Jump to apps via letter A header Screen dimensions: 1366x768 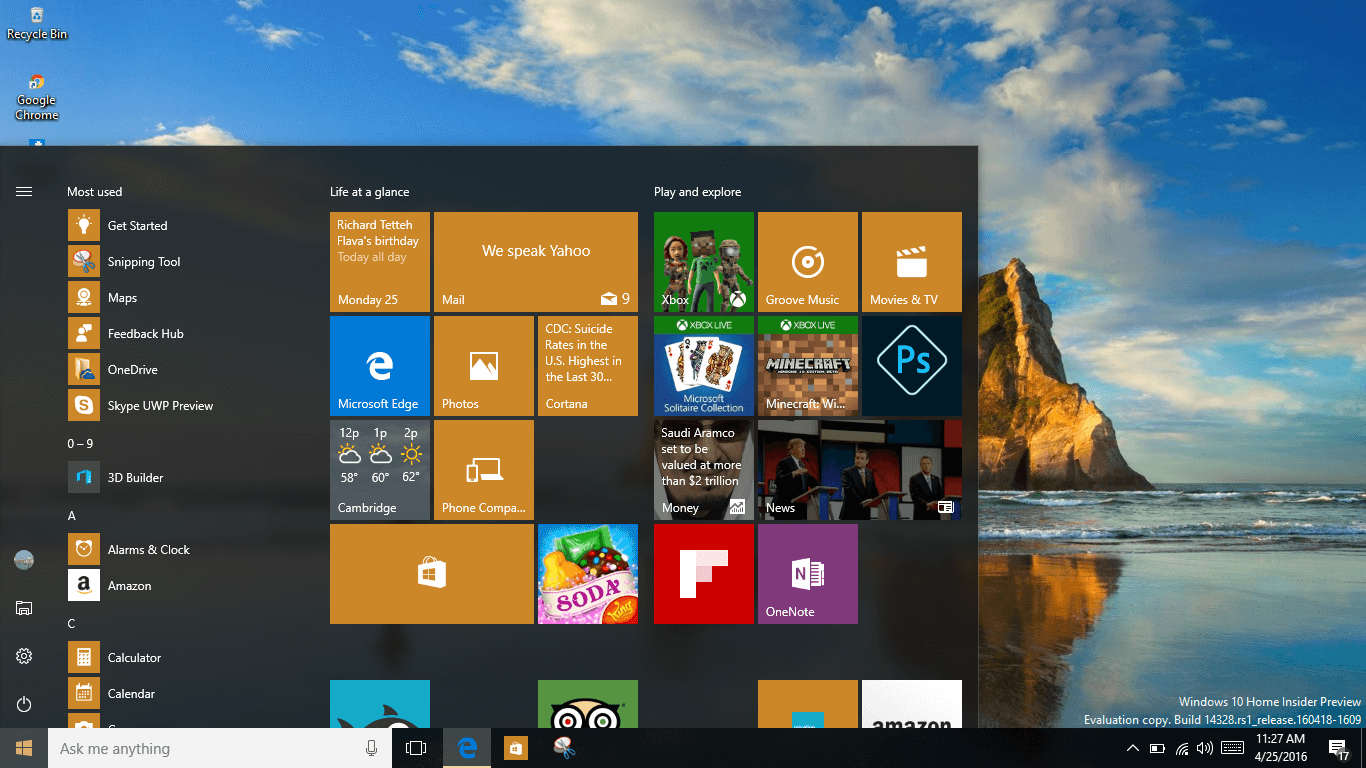[71, 515]
